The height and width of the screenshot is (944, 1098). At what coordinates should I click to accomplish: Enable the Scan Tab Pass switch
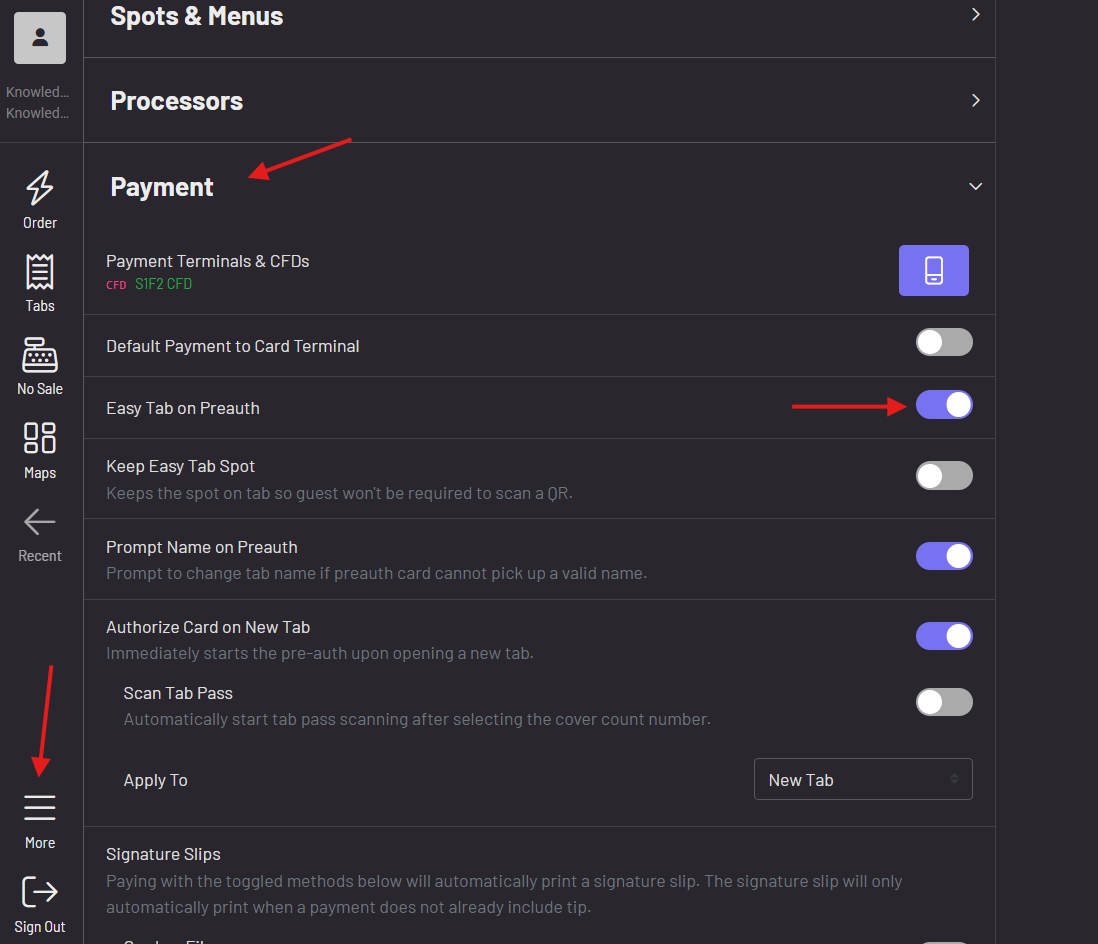tap(944, 702)
